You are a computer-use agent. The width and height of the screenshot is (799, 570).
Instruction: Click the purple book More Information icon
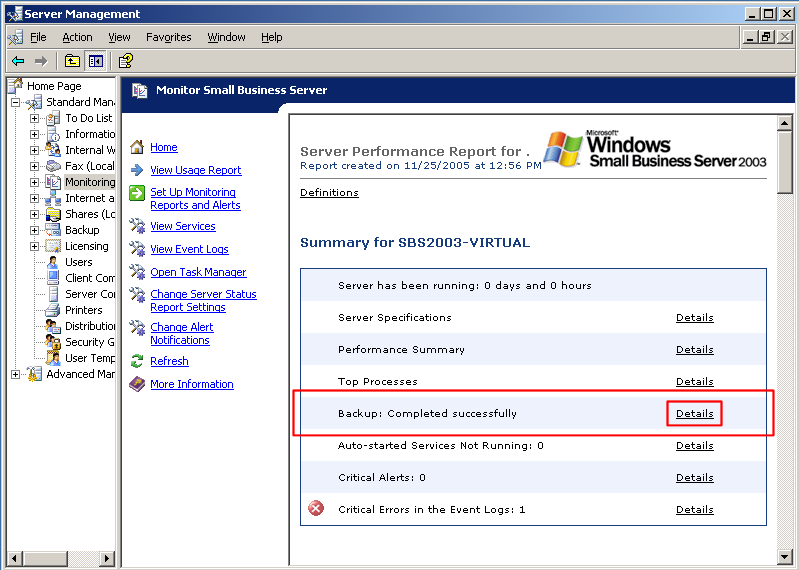137,384
